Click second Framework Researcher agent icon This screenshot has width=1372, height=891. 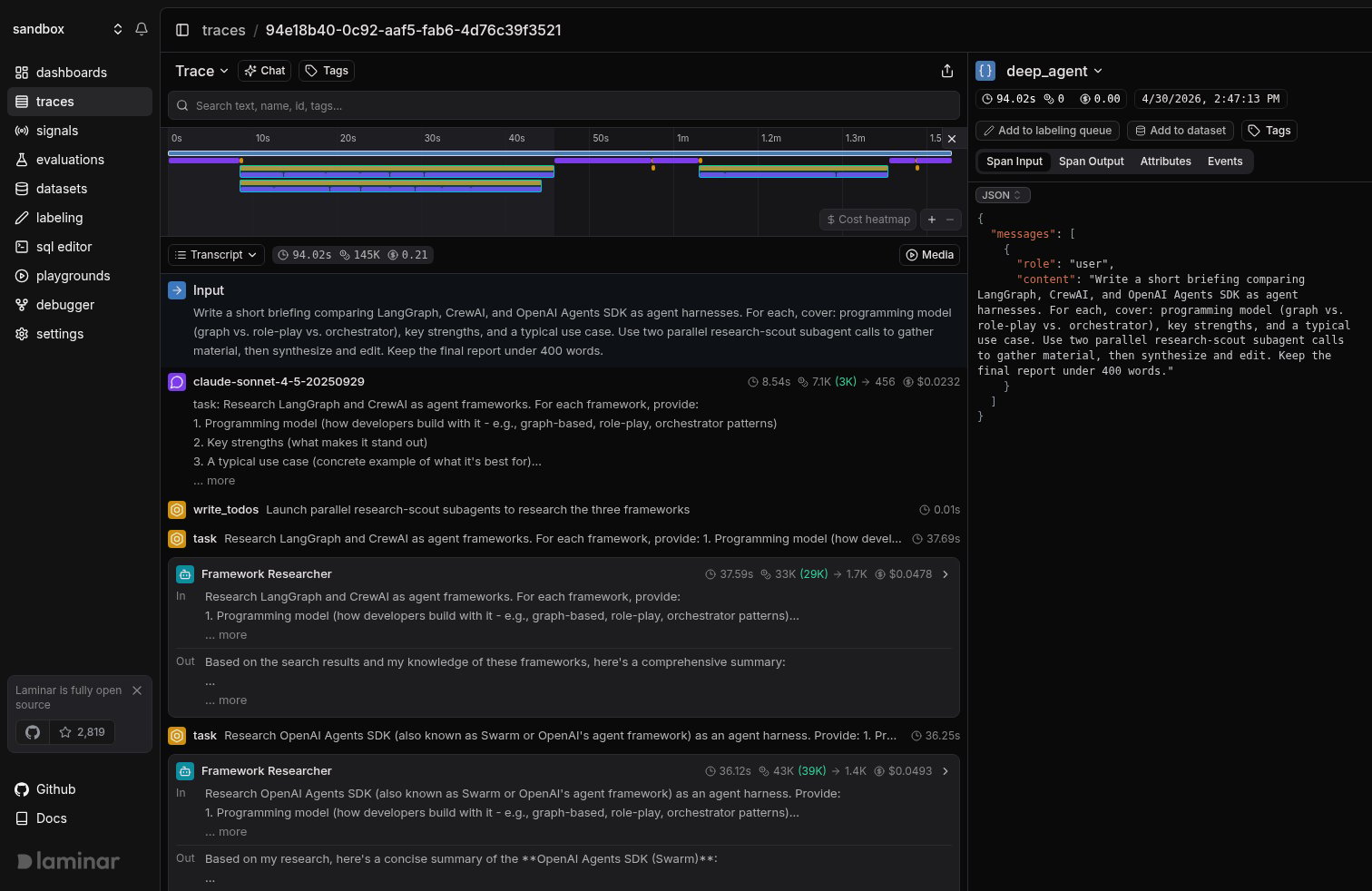(x=185, y=771)
